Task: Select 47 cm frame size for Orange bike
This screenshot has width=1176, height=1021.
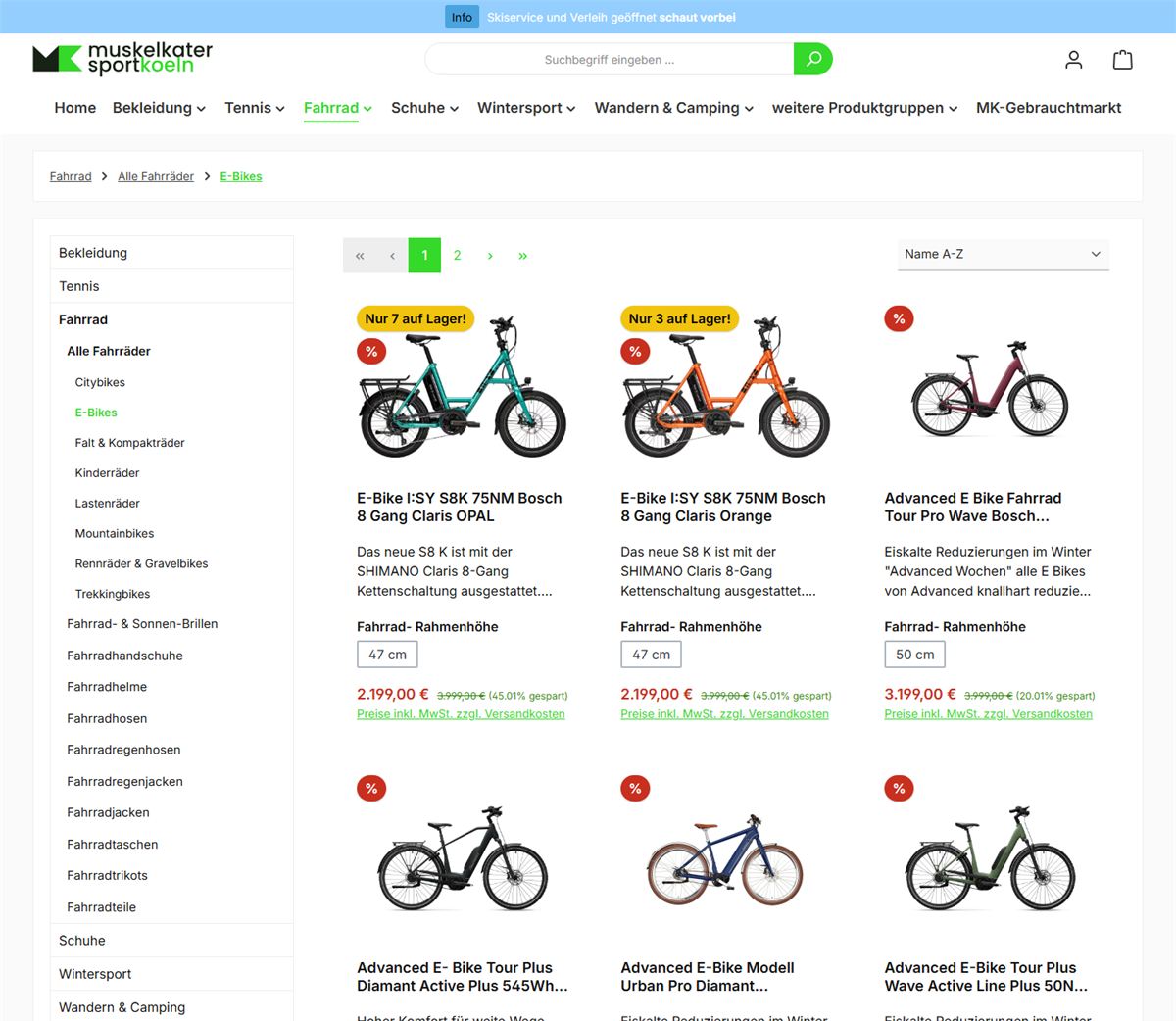Action: (x=651, y=655)
